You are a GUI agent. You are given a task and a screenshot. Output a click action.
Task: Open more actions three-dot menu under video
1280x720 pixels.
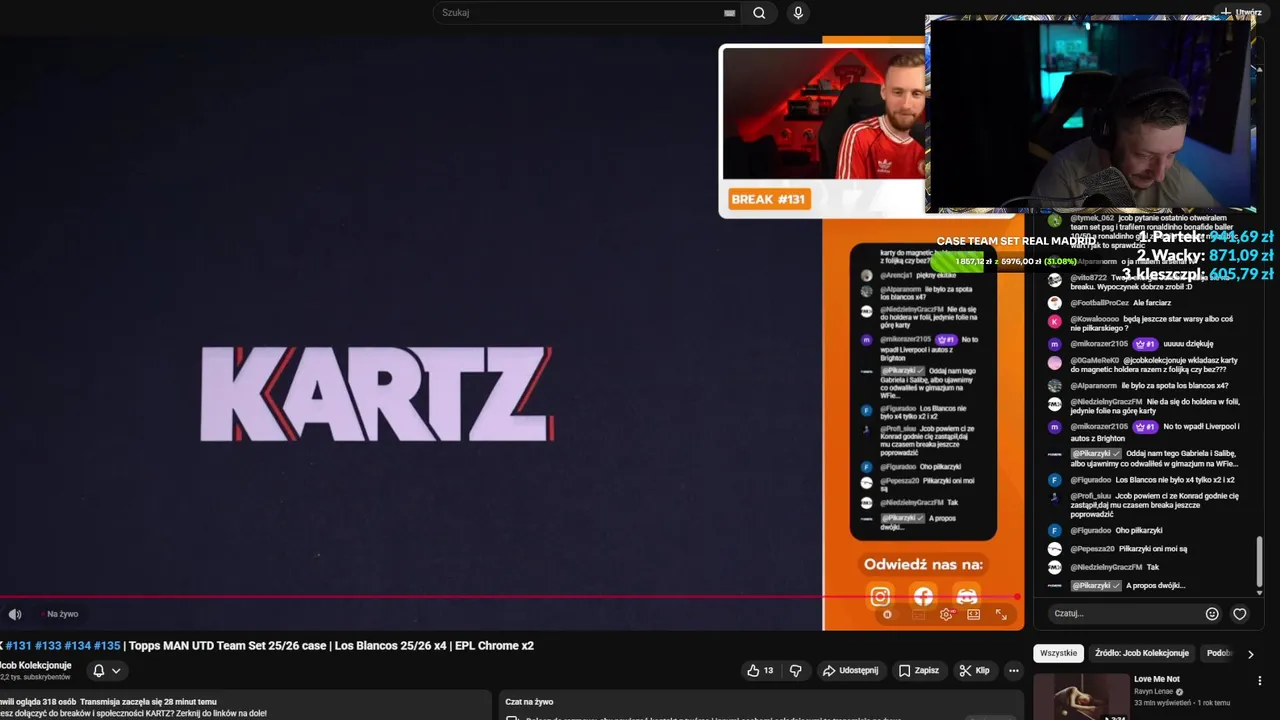1014,670
